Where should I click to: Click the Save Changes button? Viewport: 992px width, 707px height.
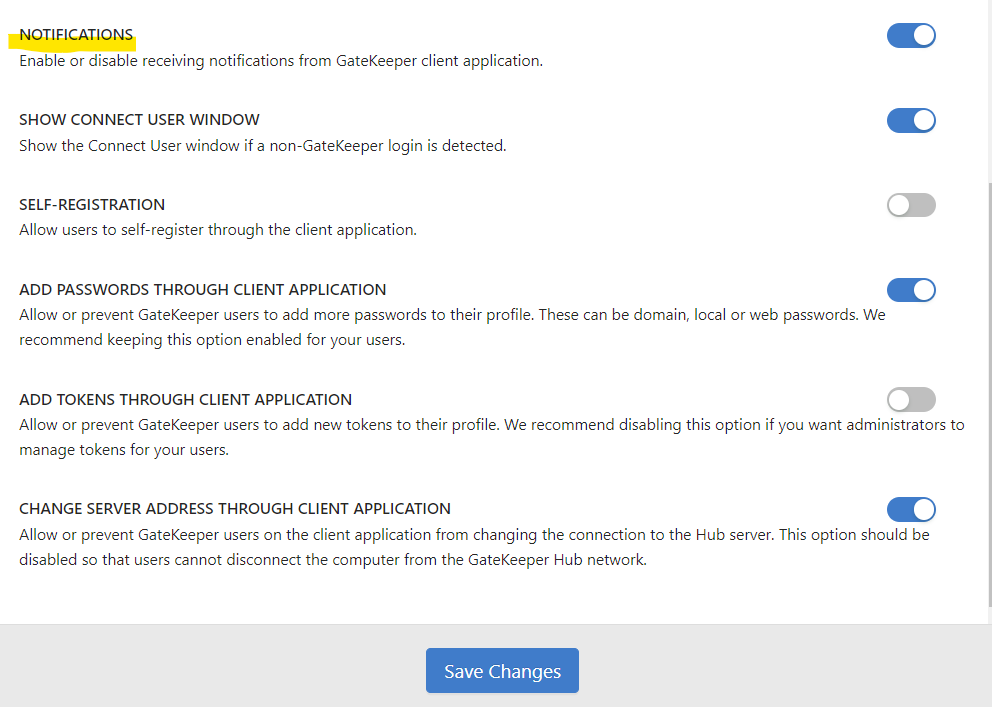(502, 670)
